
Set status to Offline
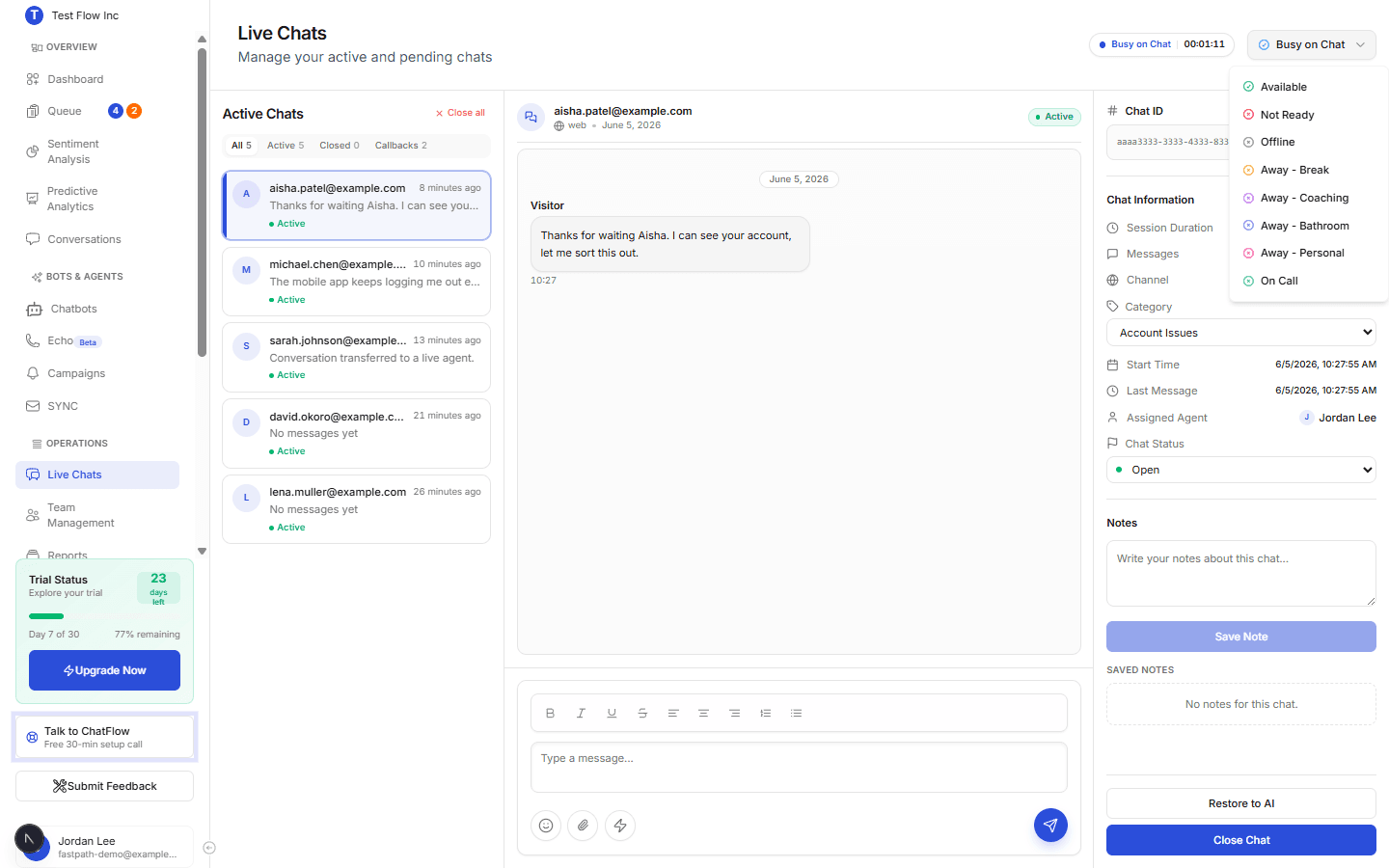[1309, 142]
